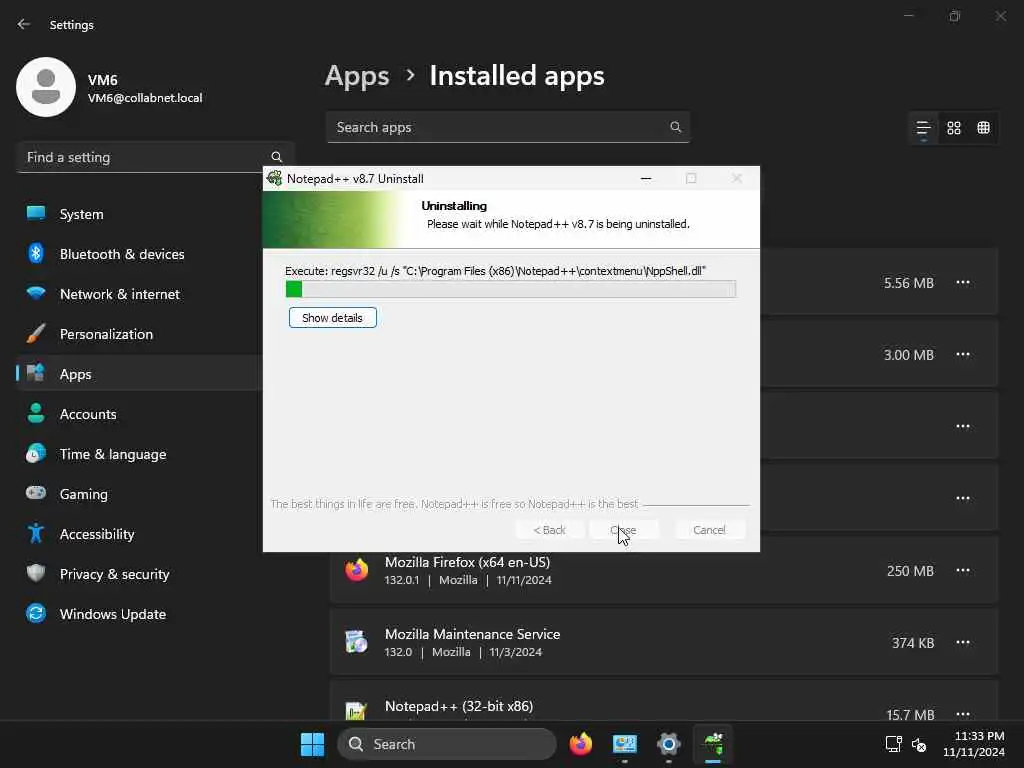The width and height of the screenshot is (1024, 768).
Task: Open the VM6 user profile avatar
Action: point(46,87)
